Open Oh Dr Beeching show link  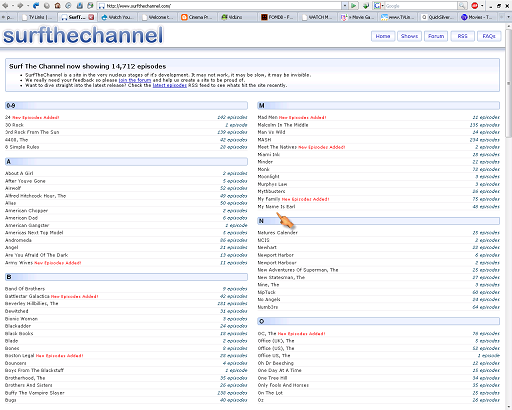tap(276, 363)
